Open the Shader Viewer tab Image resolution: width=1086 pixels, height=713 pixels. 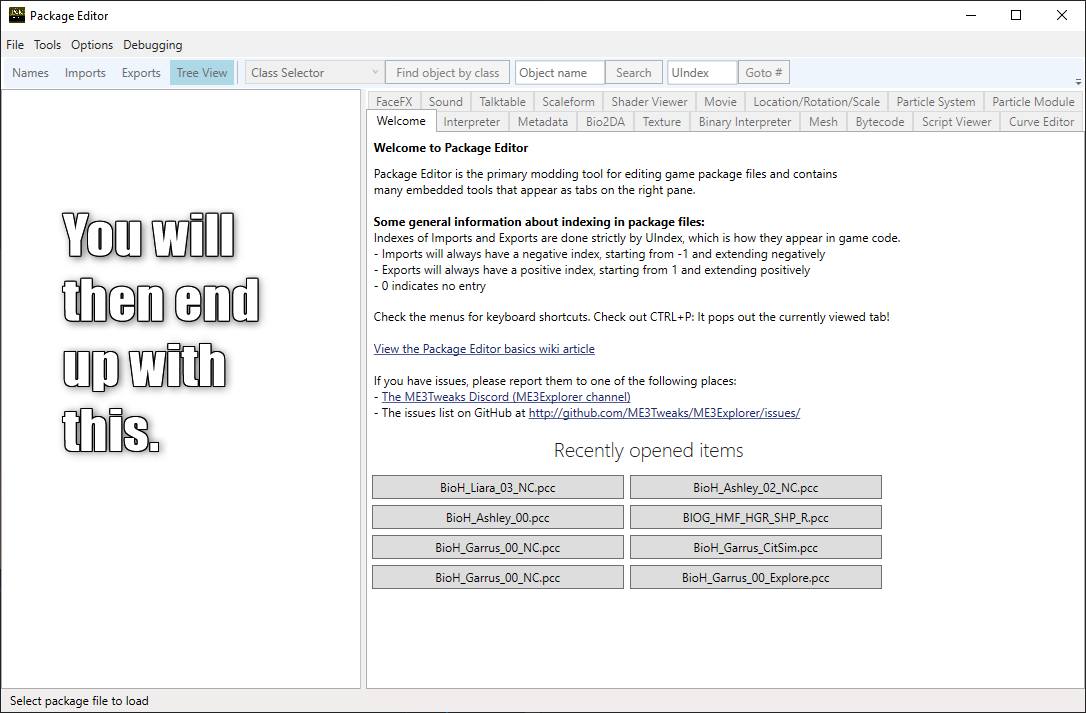649,101
